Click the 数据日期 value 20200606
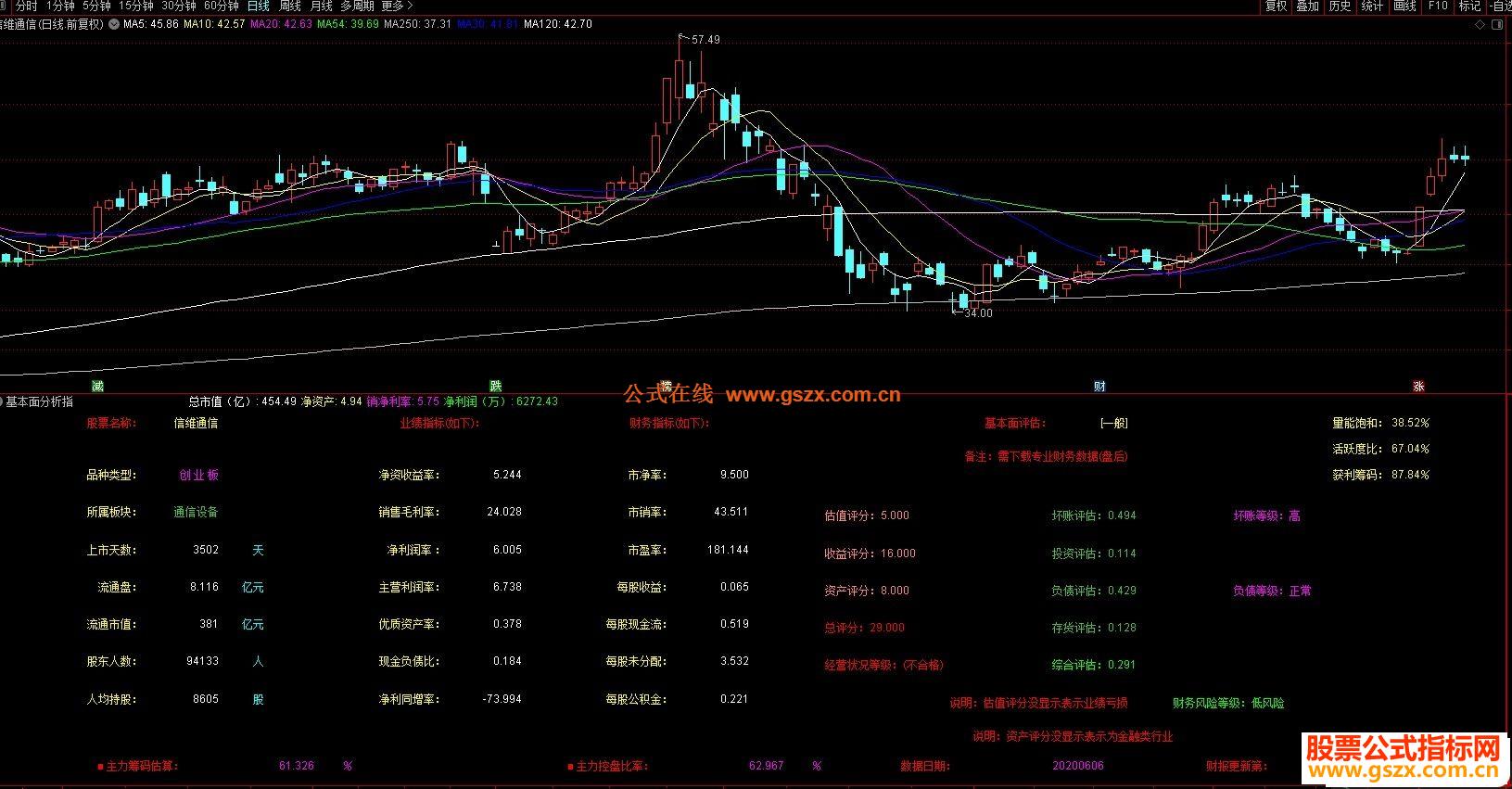This screenshot has width=1512, height=789. point(1078,766)
